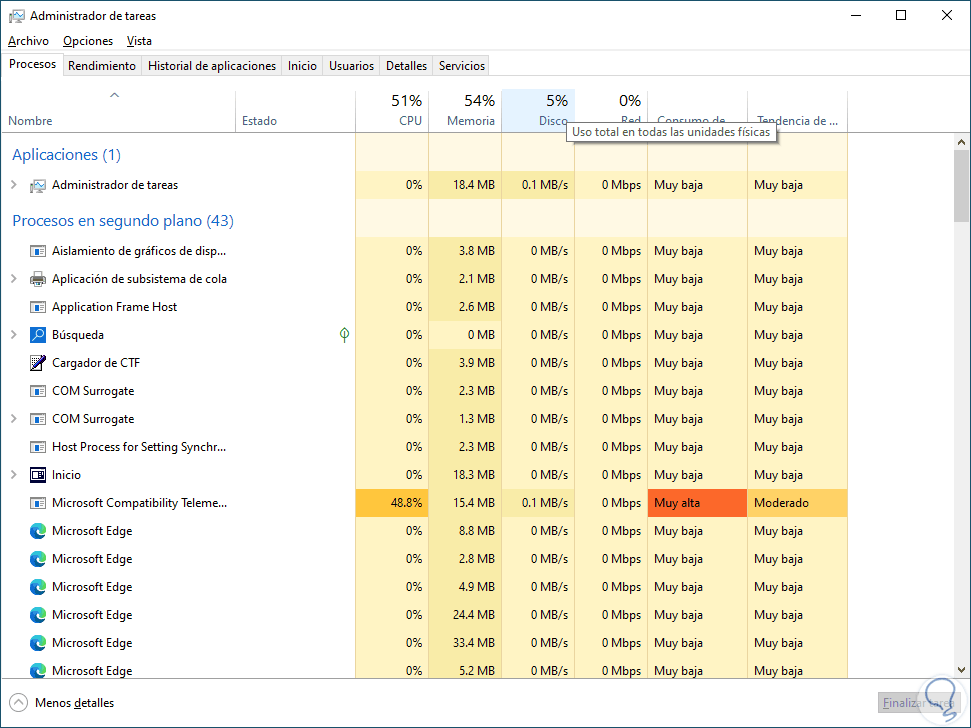Expand the Aplicación de subsistema de cola row
This screenshot has width=971, height=728.
click(x=14, y=279)
